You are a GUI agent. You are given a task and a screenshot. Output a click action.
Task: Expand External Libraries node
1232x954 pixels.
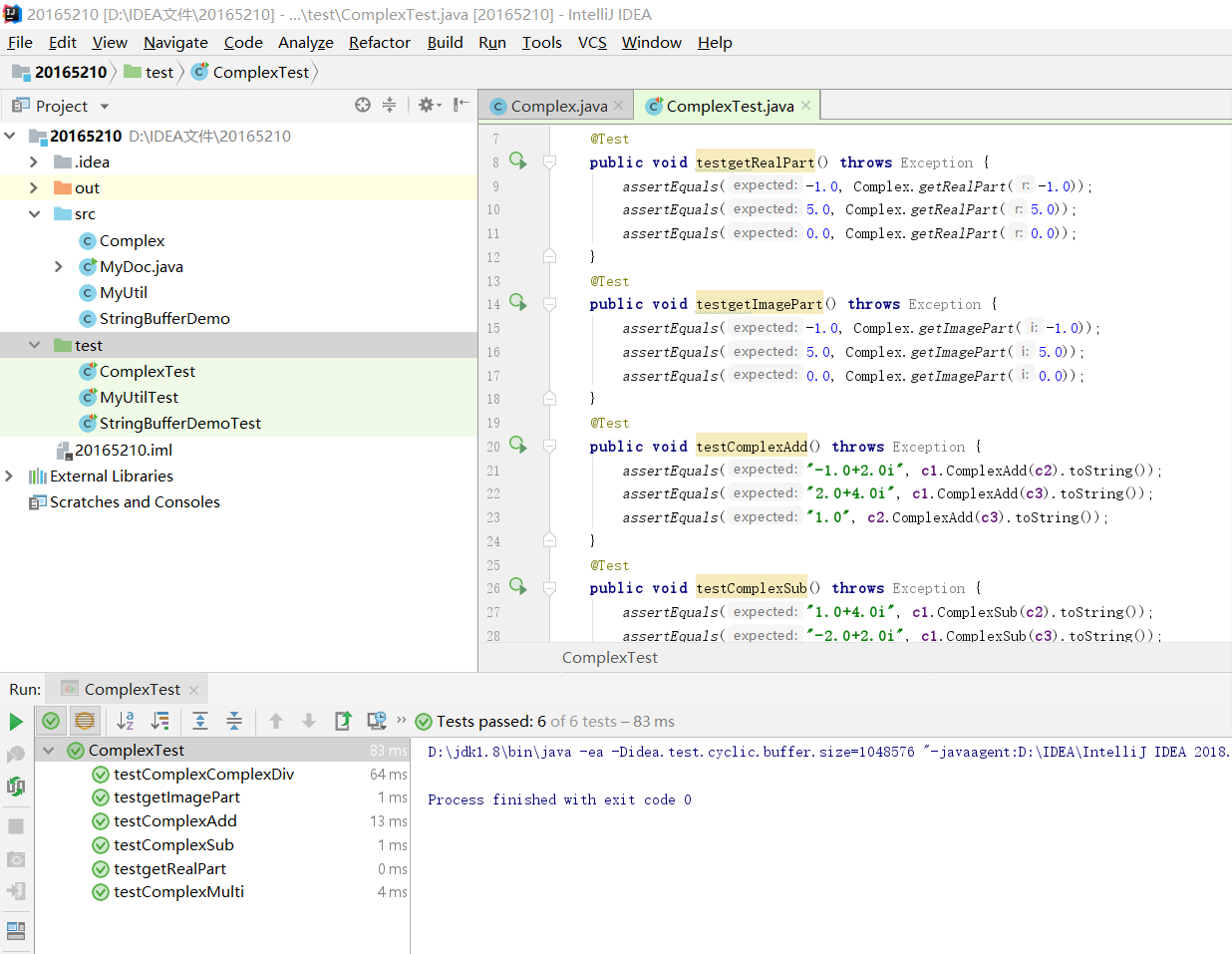click(x=10, y=476)
